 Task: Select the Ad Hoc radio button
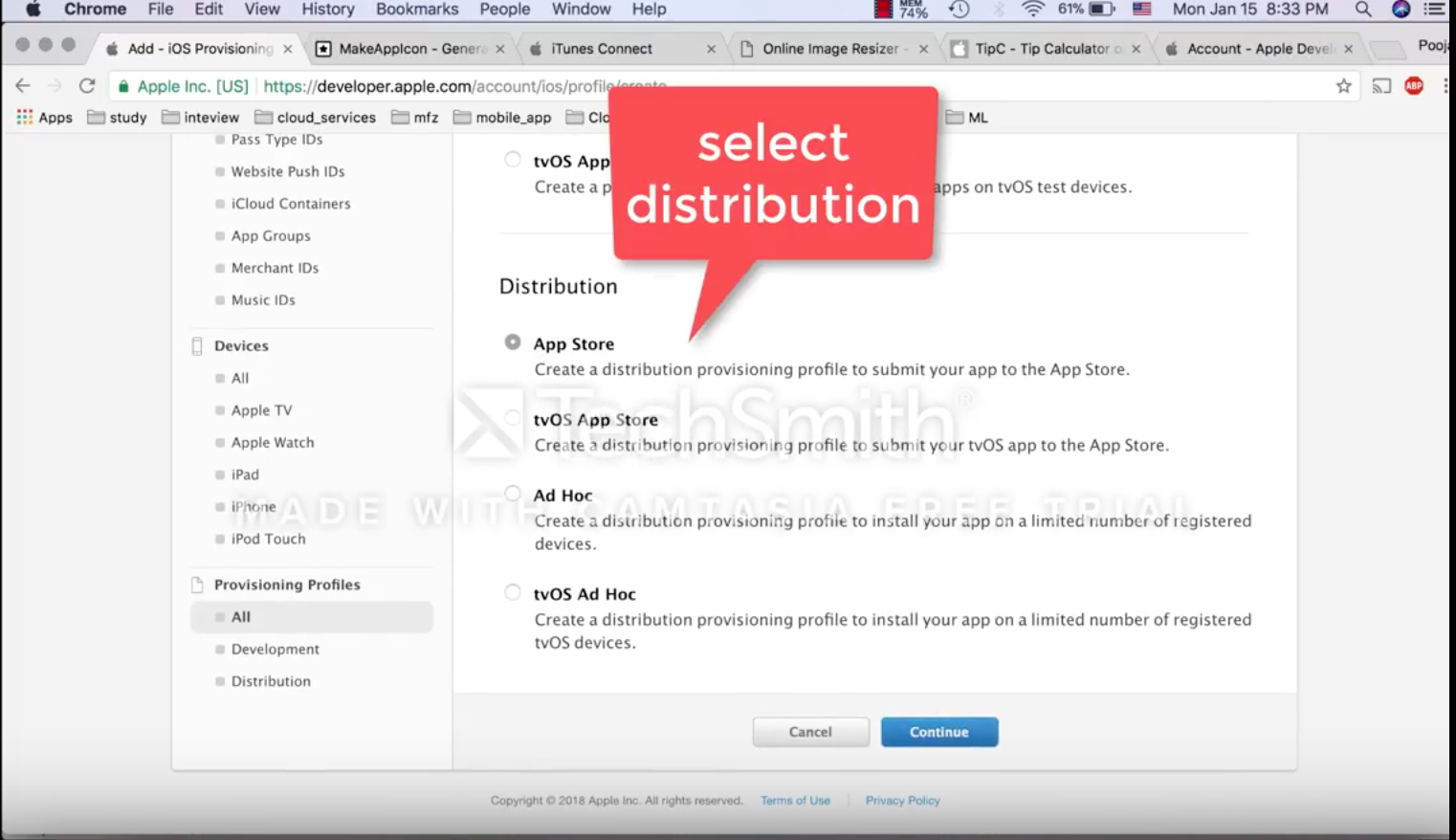point(513,493)
